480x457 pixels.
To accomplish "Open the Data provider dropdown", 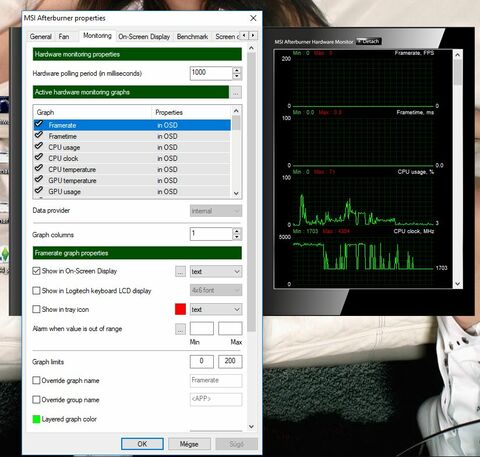I will 216,211.
